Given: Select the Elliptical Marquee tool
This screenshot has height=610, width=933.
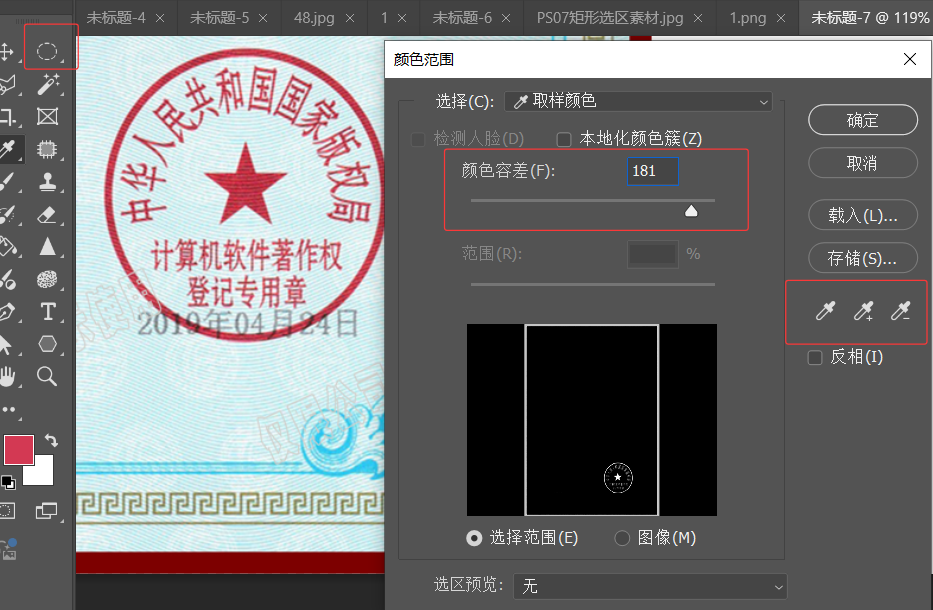Looking at the screenshot, I should pyautogui.click(x=47, y=51).
